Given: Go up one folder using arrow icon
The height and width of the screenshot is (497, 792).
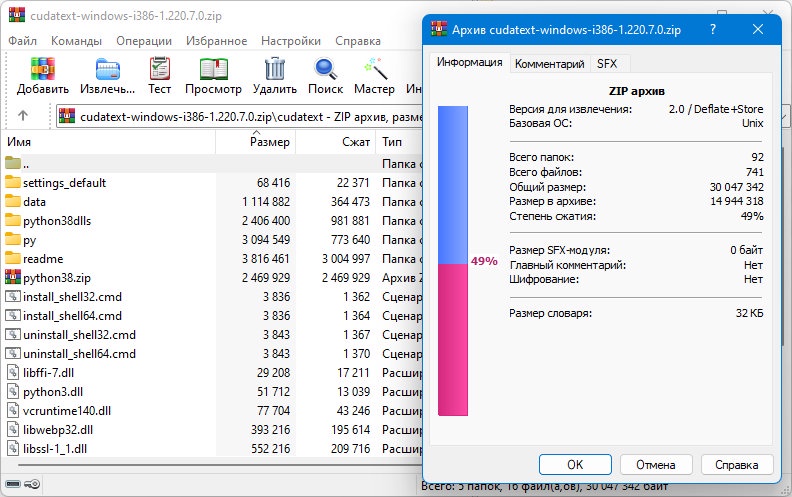Looking at the screenshot, I should (x=23, y=116).
